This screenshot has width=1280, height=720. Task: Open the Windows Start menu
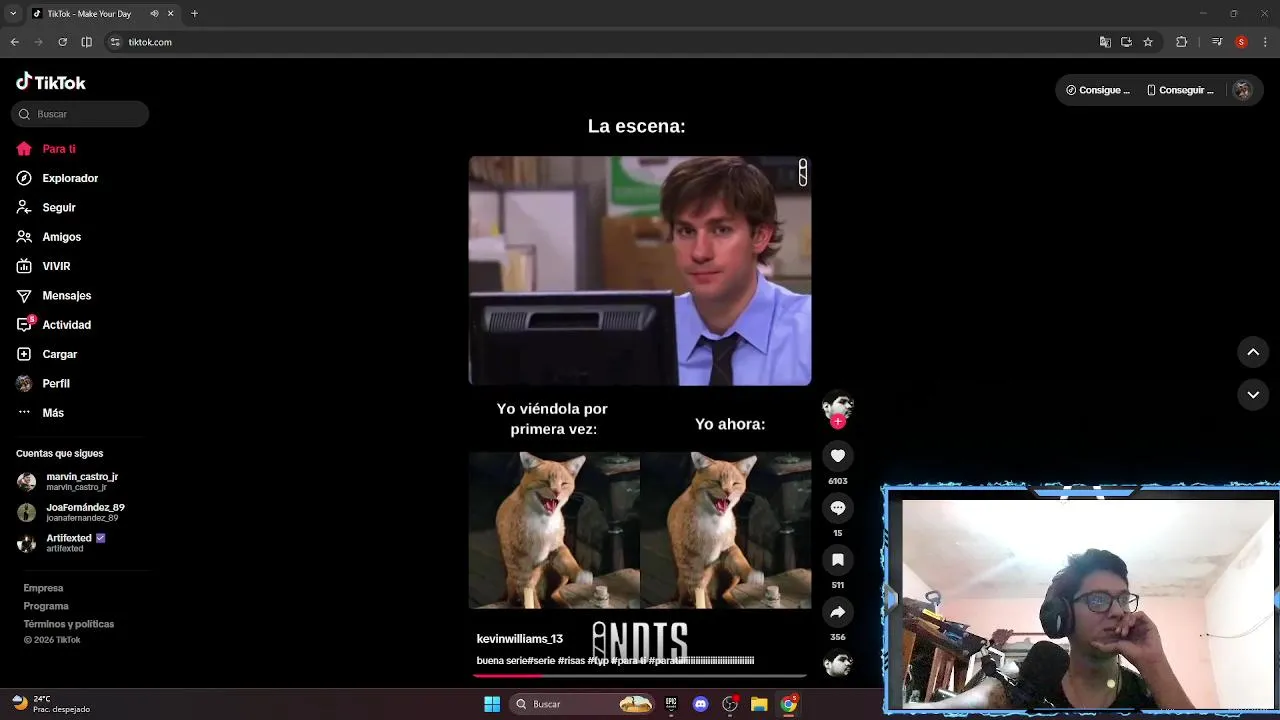point(492,704)
